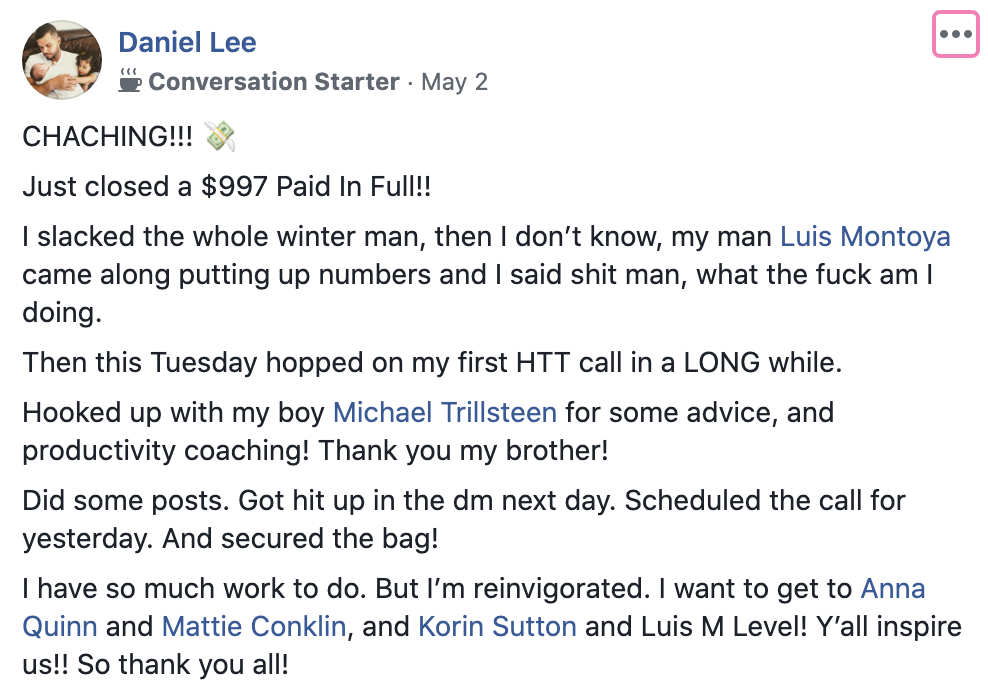Go to Korin Sutton's tagged profile
This screenshot has height=694, width=988.
click(497, 627)
